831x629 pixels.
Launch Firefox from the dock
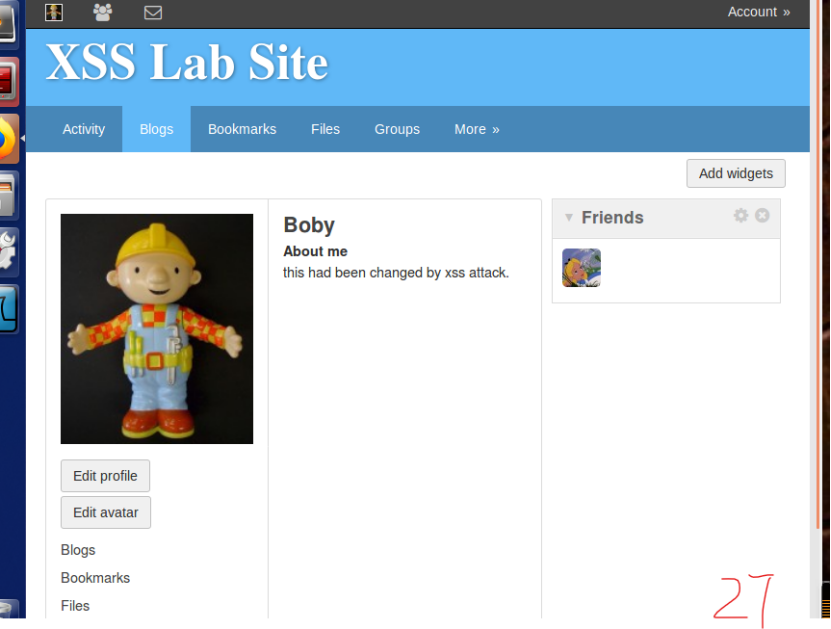(x=7, y=139)
